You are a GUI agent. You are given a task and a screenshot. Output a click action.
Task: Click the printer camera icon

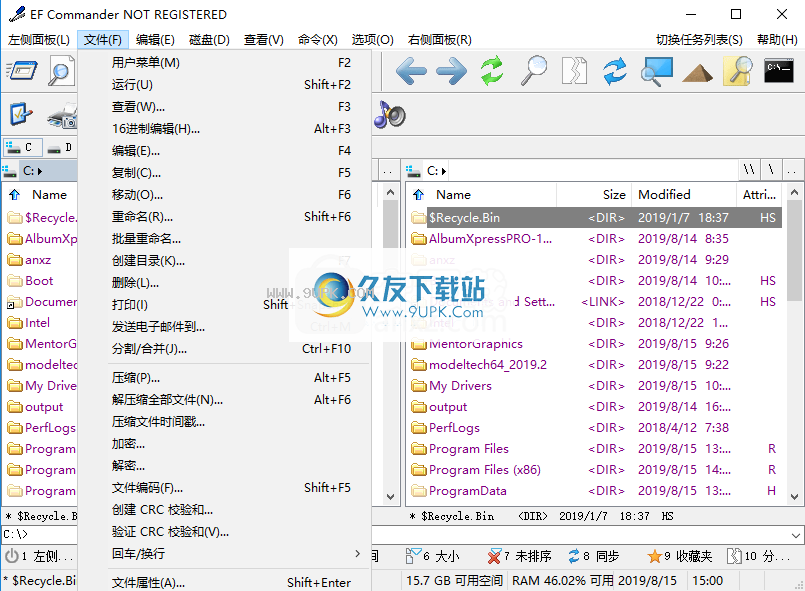(62, 116)
